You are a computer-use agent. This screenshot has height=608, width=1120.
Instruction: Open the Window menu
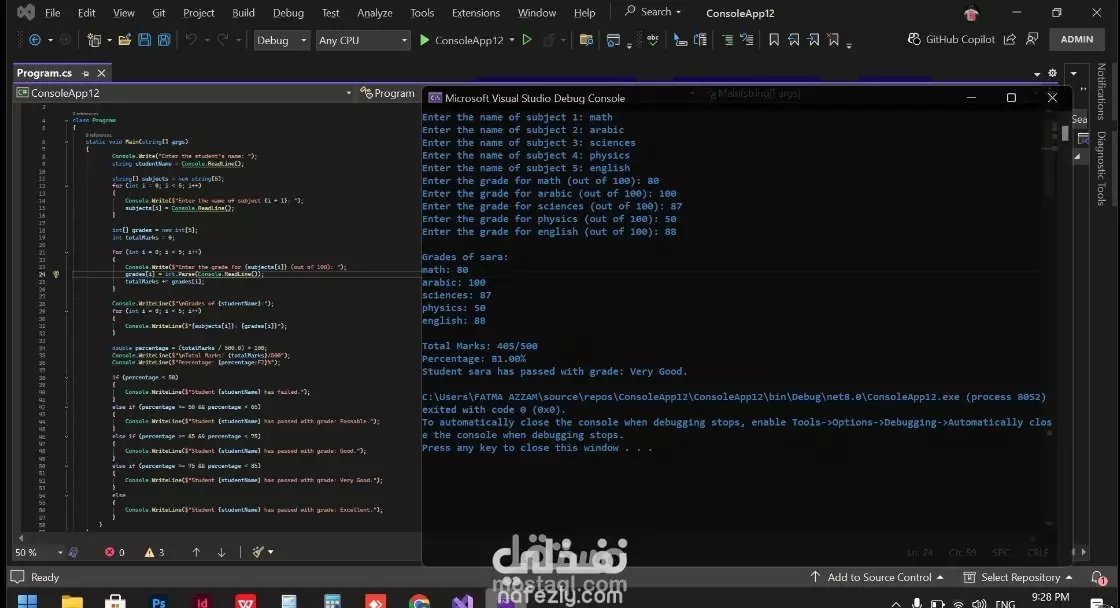536,13
